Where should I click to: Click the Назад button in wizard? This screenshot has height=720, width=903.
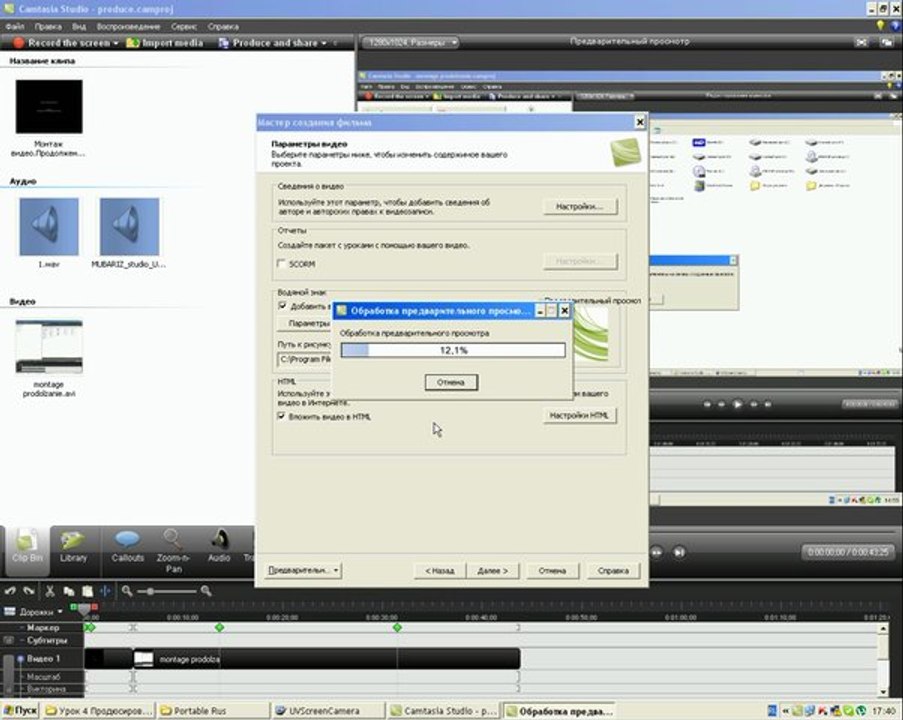click(439, 570)
